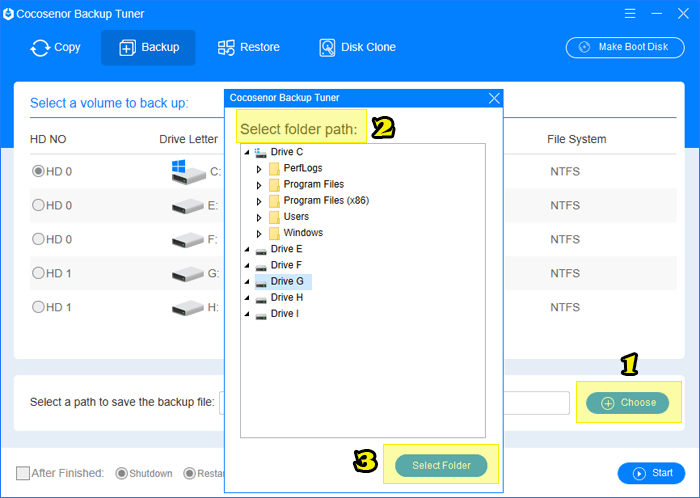This screenshot has height=498, width=700.
Task: Close the Select folder path dialog
Action: pyautogui.click(x=494, y=98)
